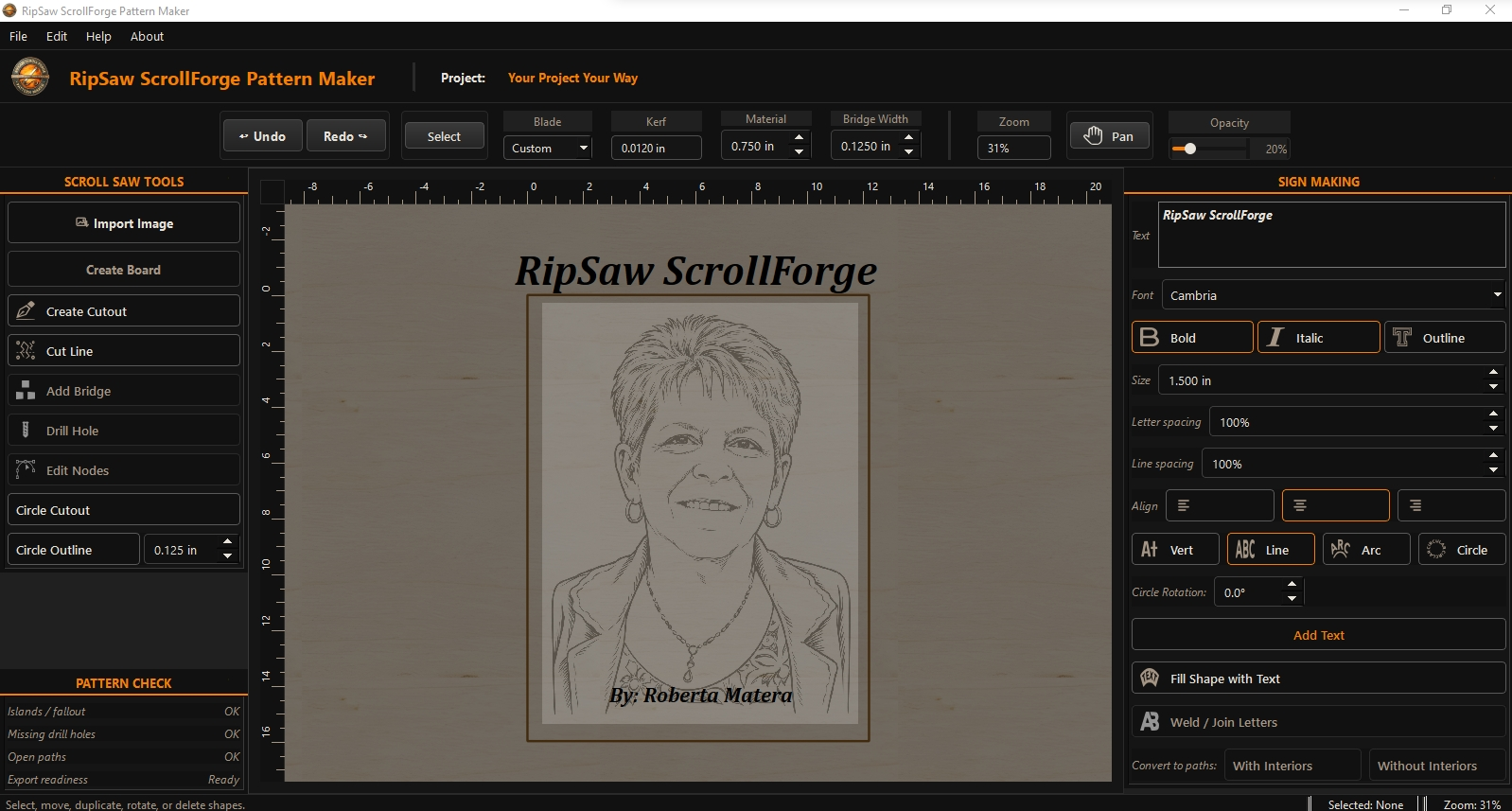Image resolution: width=1512 pixels, height=811 pixels.
Task: Click the Vert text layout icon
Action: point(1150,549)
